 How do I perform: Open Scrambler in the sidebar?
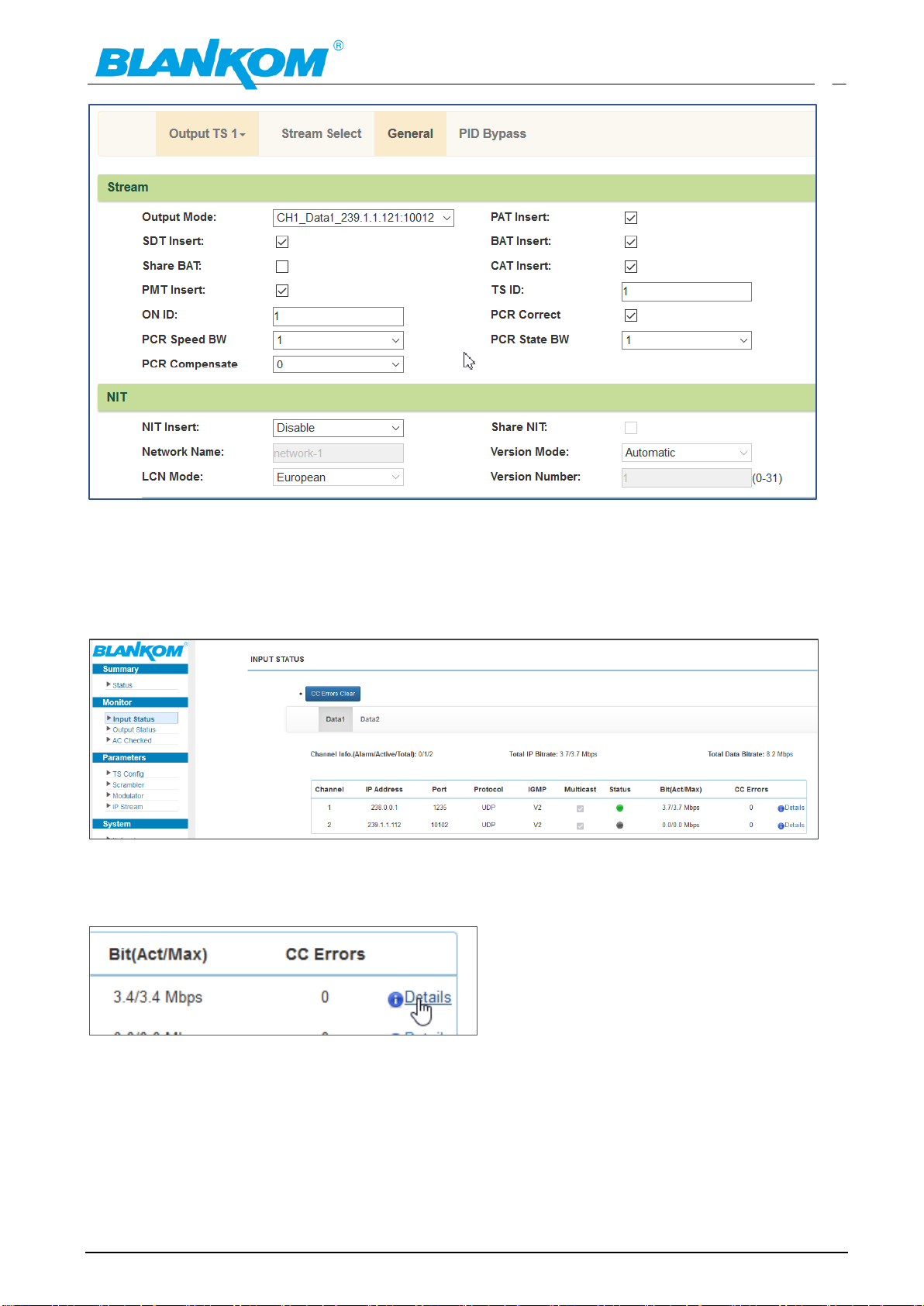pos(128,785)
